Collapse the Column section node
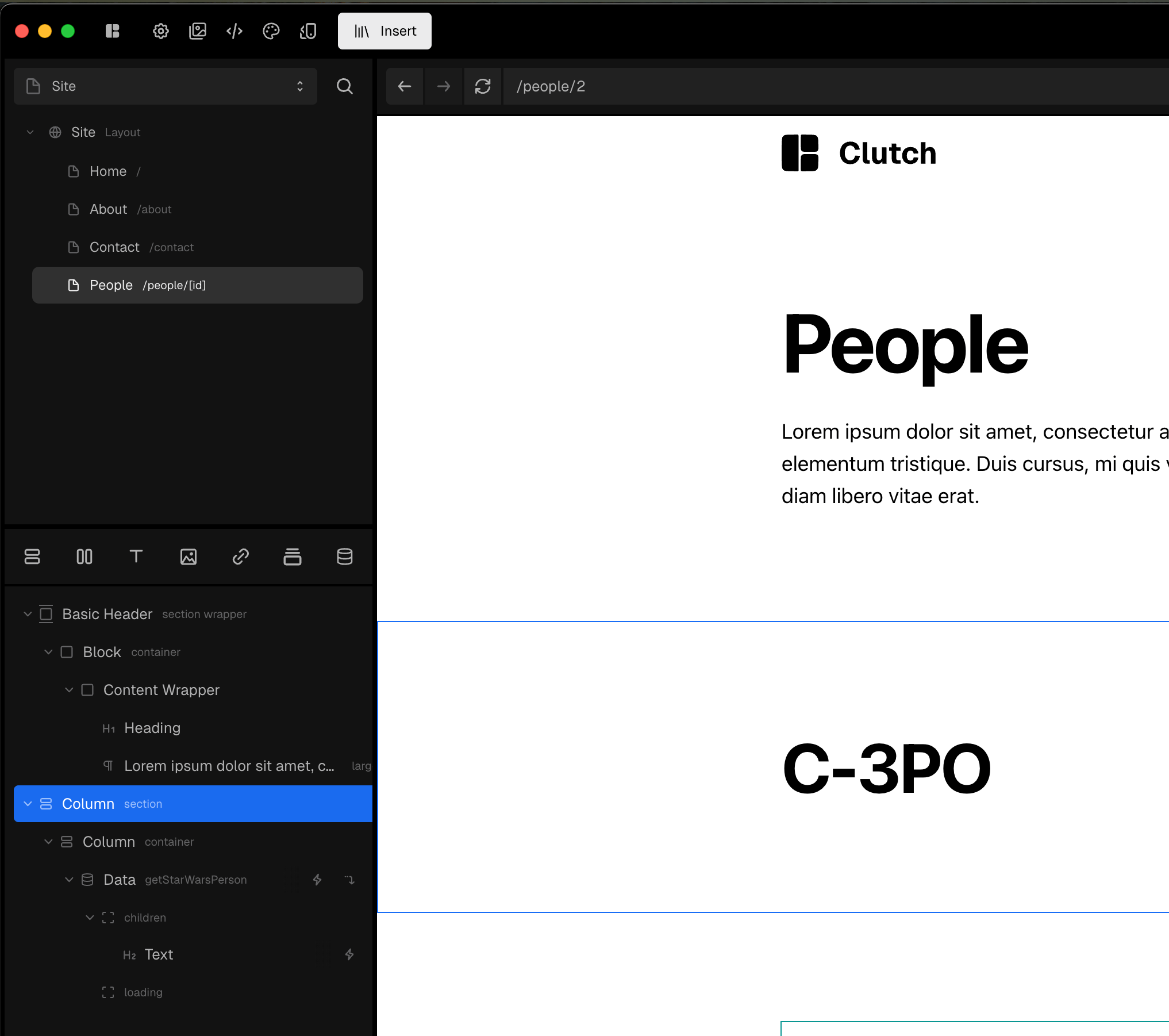 pyautogui.click(x=28, y=804)
